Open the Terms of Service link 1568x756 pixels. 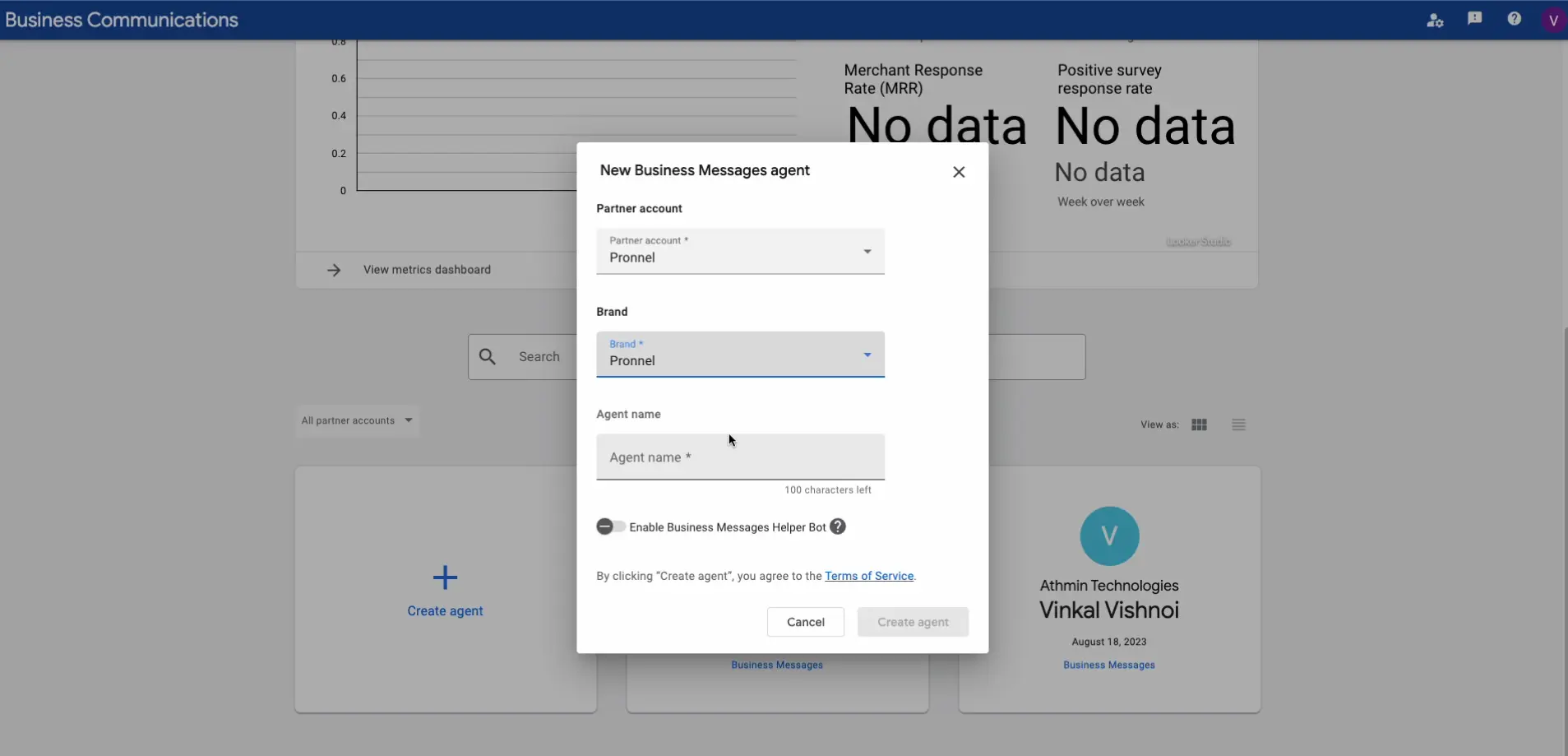(869, 576)
